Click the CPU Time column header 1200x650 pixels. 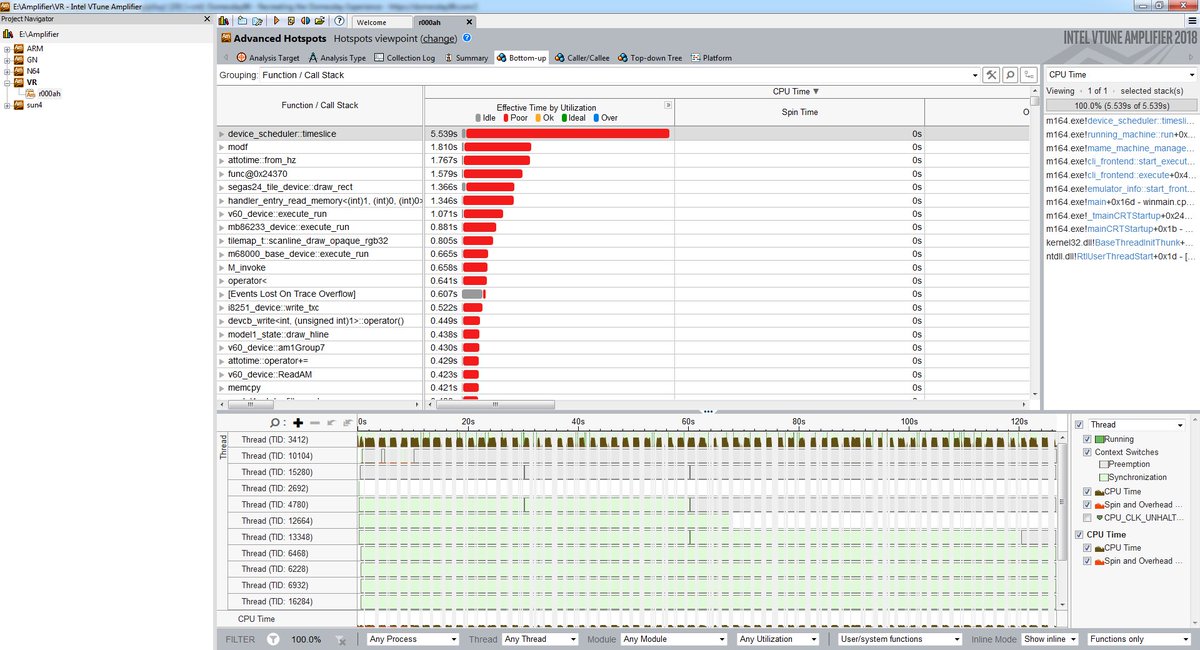(795, 91)
